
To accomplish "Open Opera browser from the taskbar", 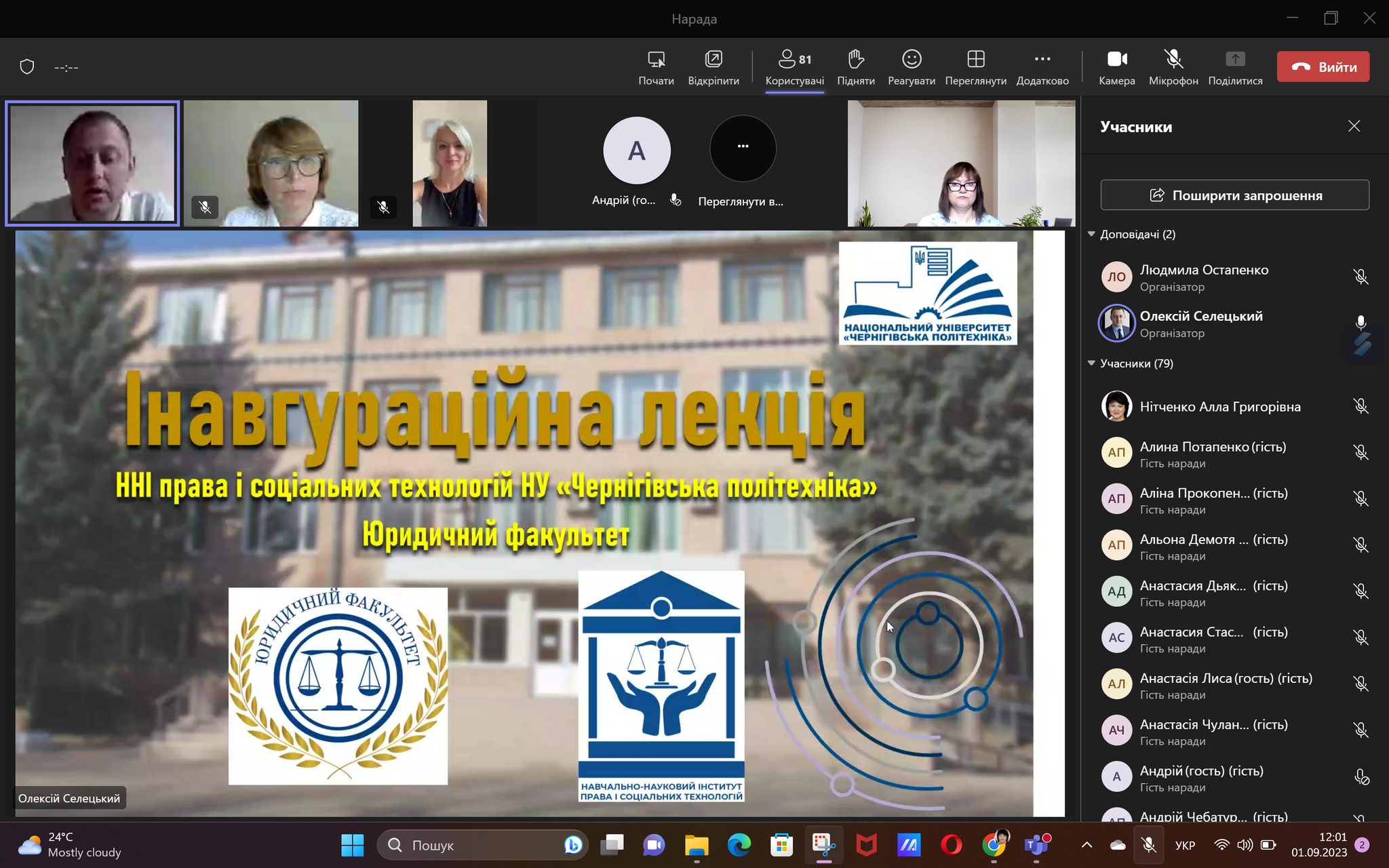I will (x=952, y=845).
